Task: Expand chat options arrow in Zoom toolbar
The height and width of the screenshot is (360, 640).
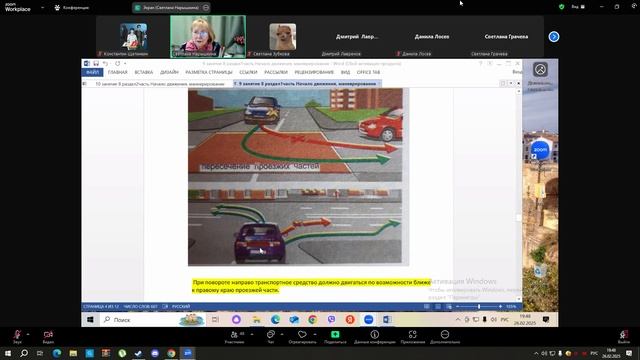Action: (282, 334)
